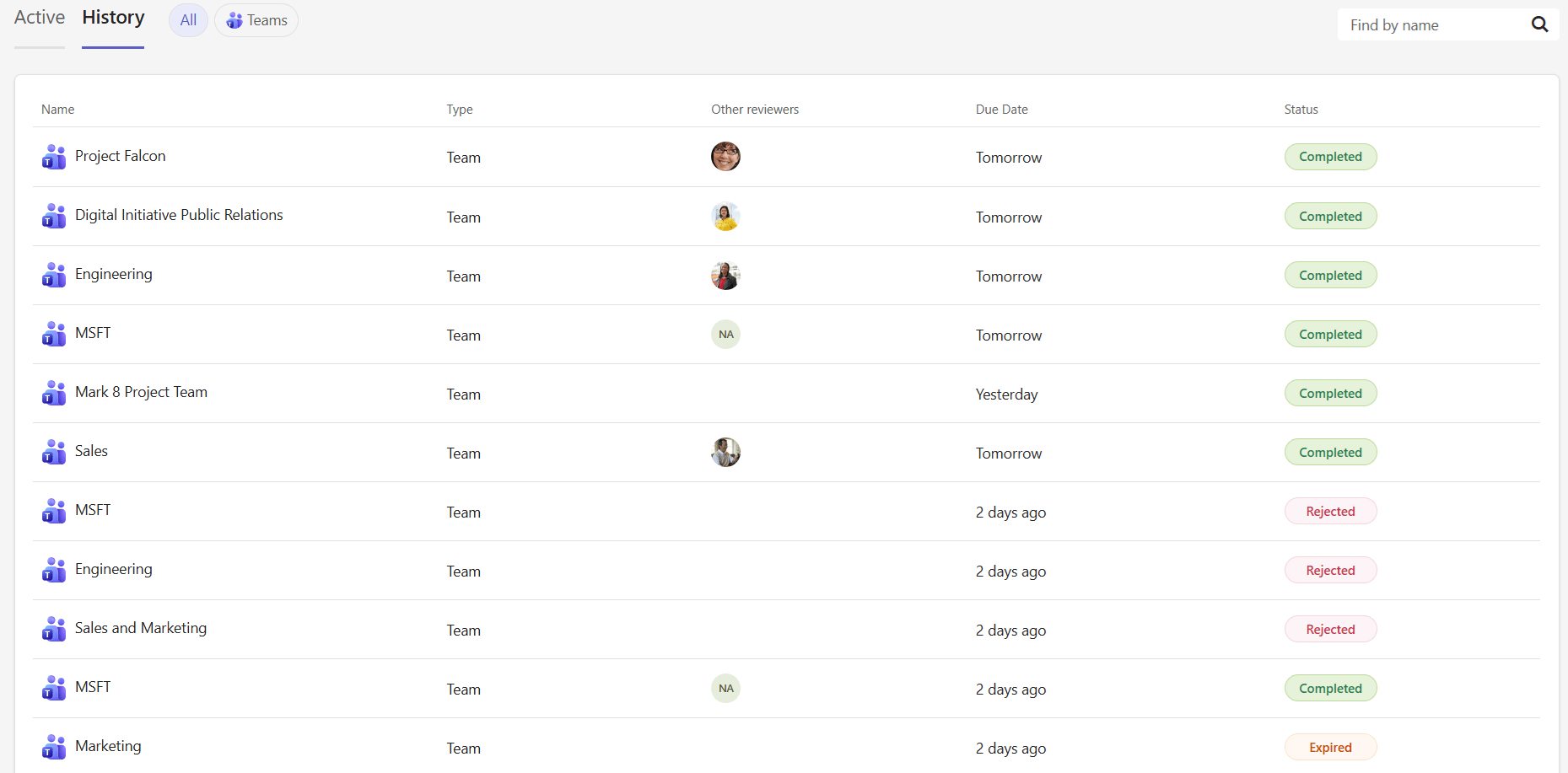The image size is (1568, 773).
Task: Click the Teams icon beside Sales and Marketing
Action: 54,629
